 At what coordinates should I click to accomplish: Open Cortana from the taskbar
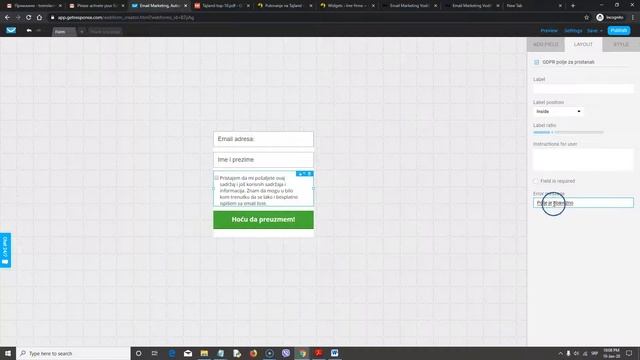coord(138,353)
